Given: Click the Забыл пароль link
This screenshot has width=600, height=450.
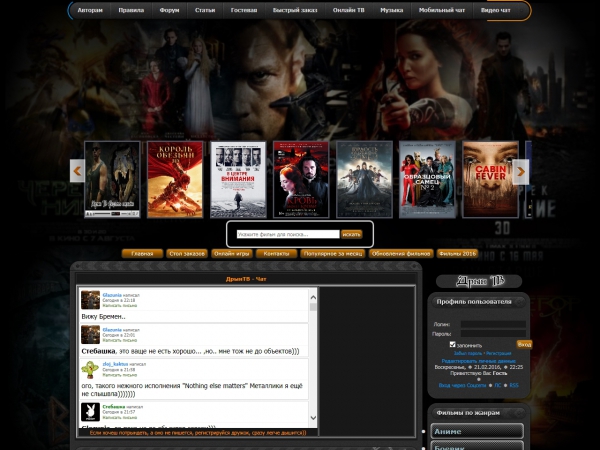Looking at the screenshot, I should 468,354.
